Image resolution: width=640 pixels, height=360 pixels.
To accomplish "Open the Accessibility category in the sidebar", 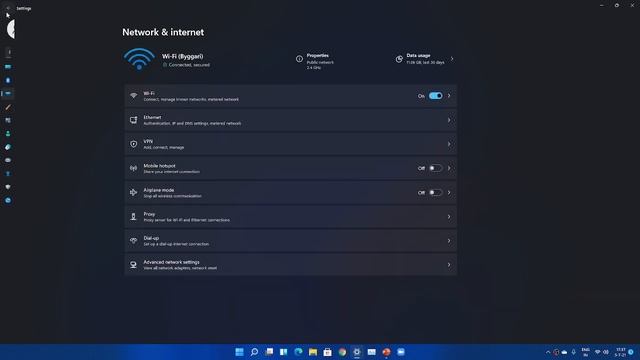I will [x=8, y=173].
